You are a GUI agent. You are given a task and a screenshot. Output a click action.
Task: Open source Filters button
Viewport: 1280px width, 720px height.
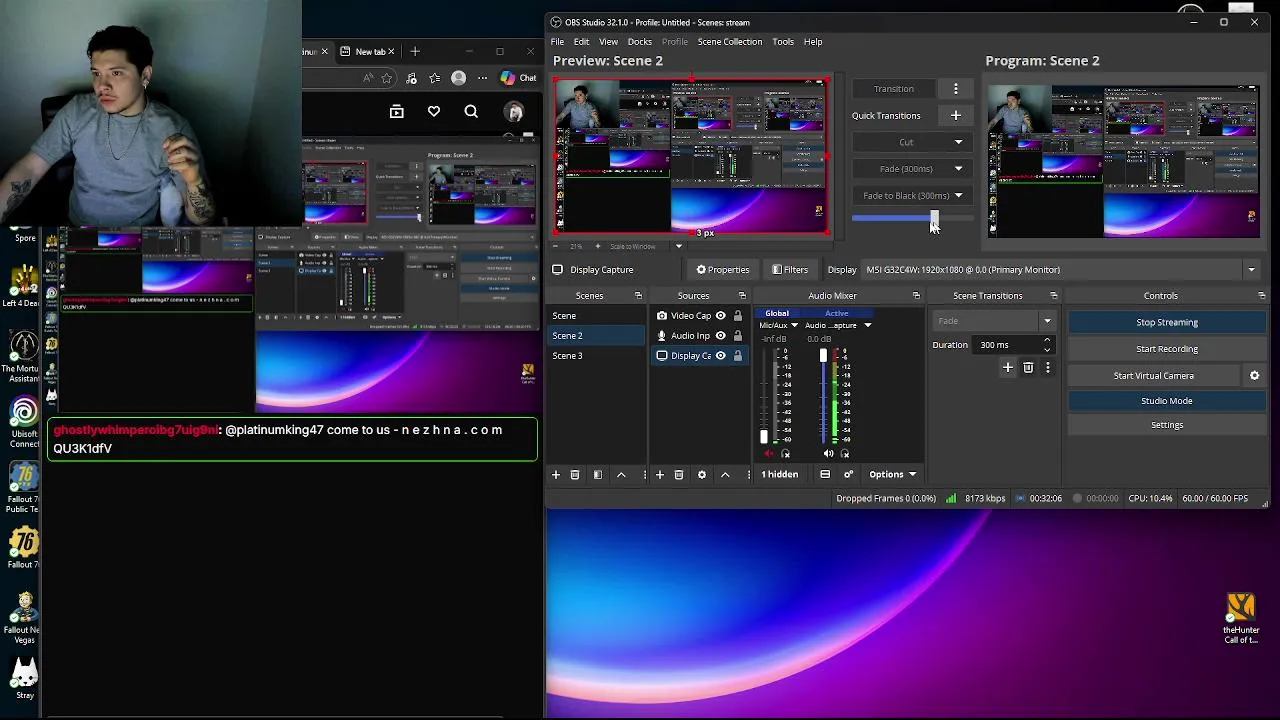[789, 269]
